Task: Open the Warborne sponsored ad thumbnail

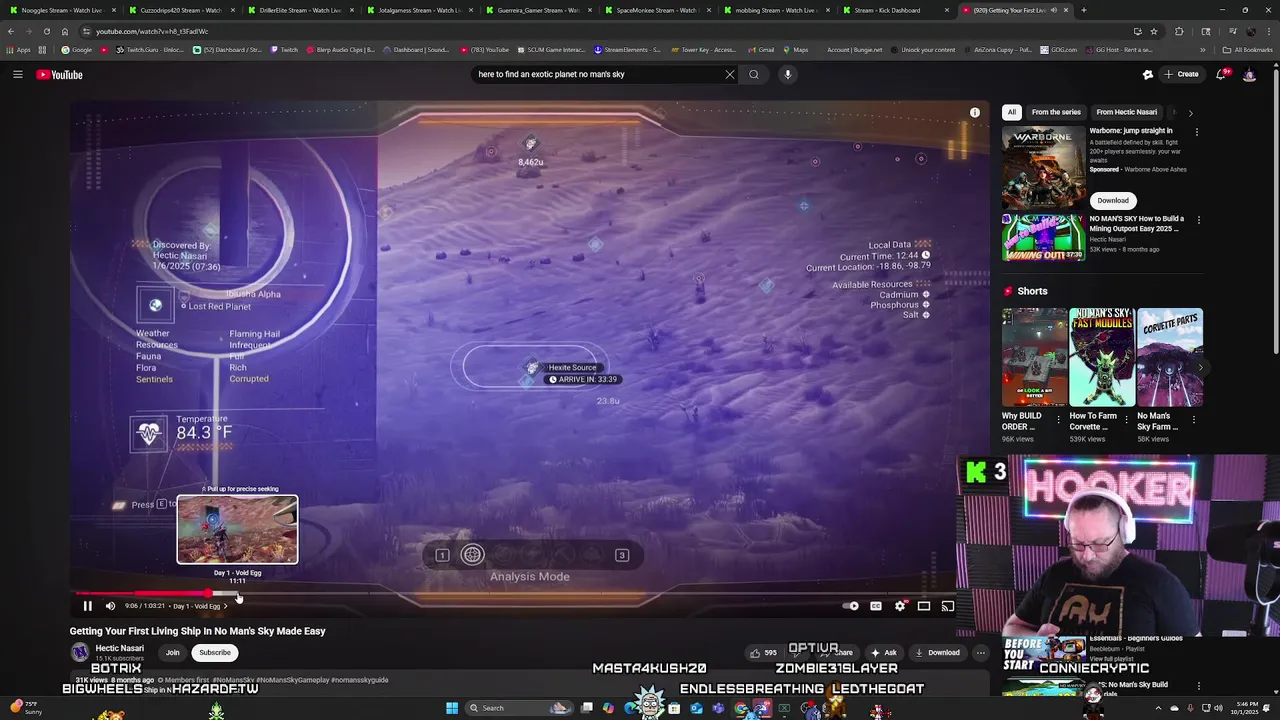Action: click(x=1043, y=167)
